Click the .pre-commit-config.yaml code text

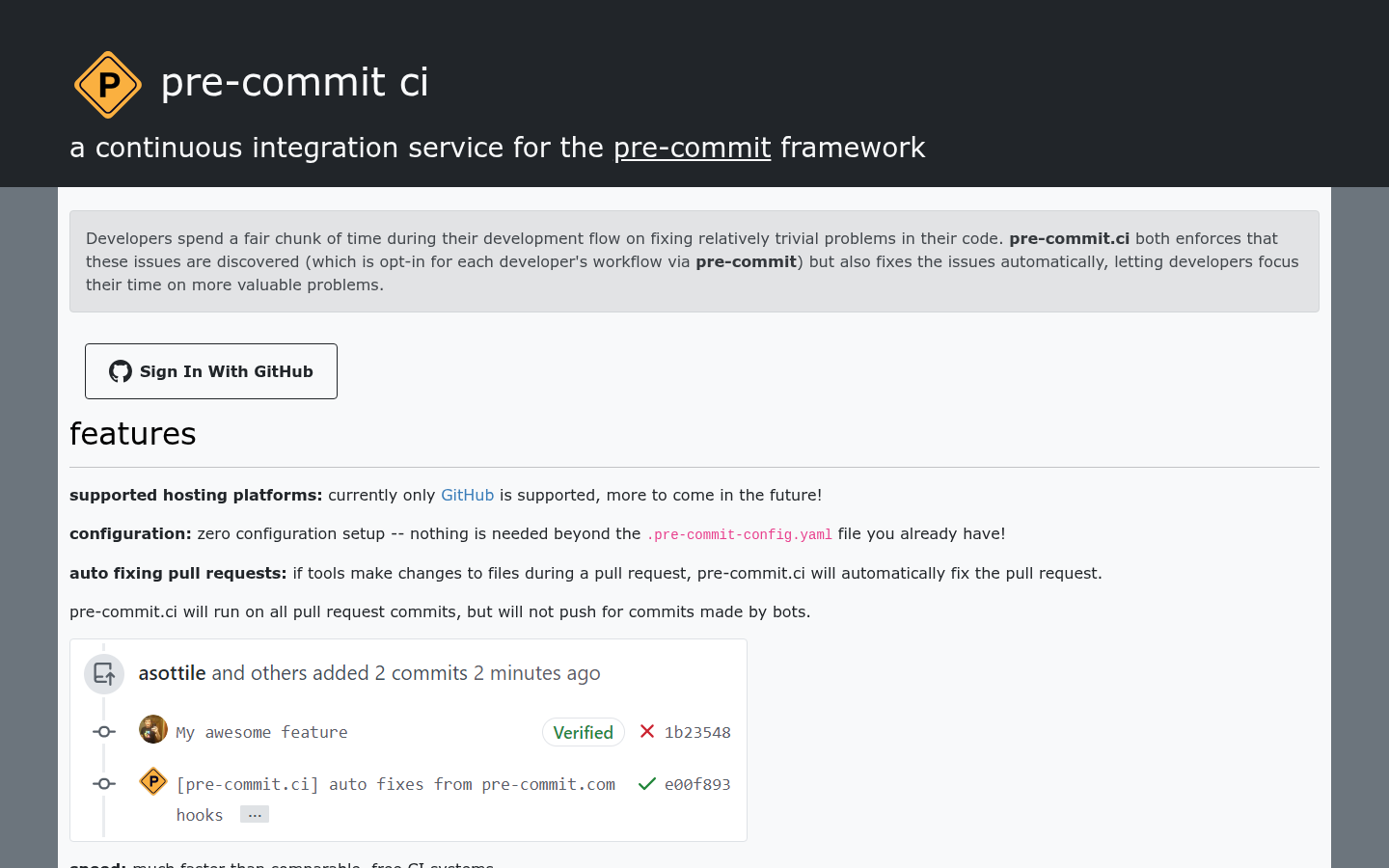(739, 534)
